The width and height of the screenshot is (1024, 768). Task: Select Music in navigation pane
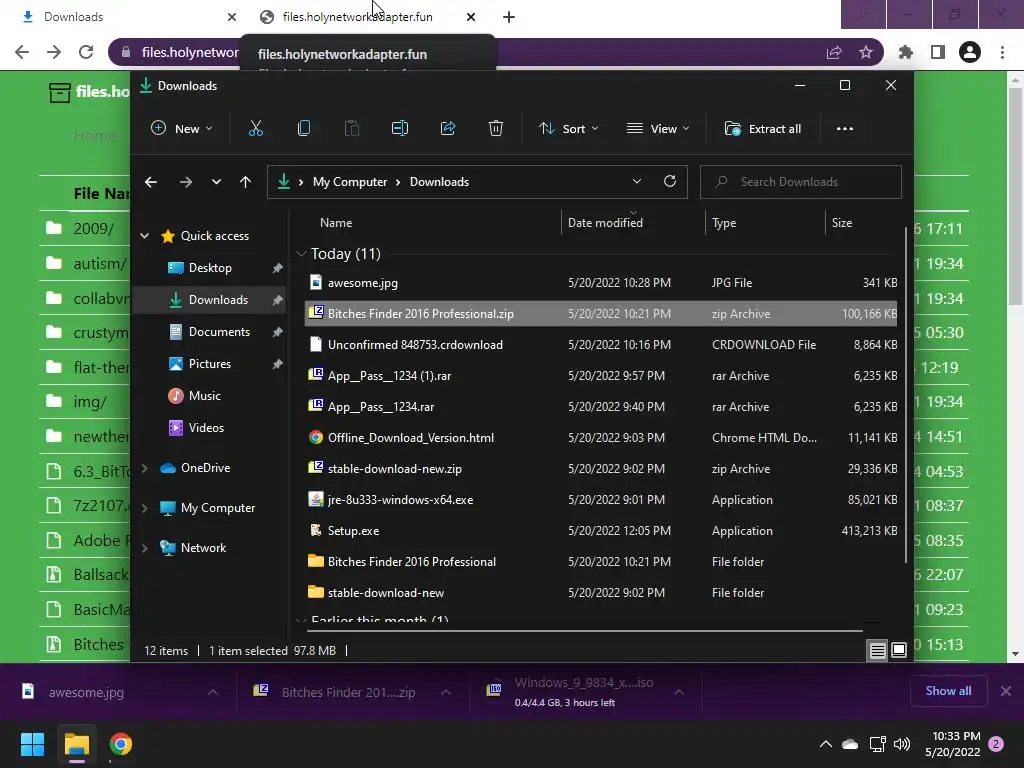click(x=209, y=396)
